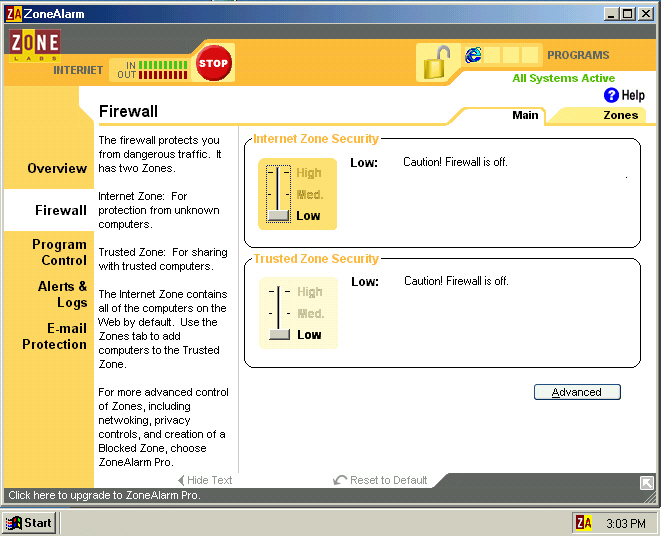
Task: Click the blue Help question mark icon
Action: coord(611,95)
